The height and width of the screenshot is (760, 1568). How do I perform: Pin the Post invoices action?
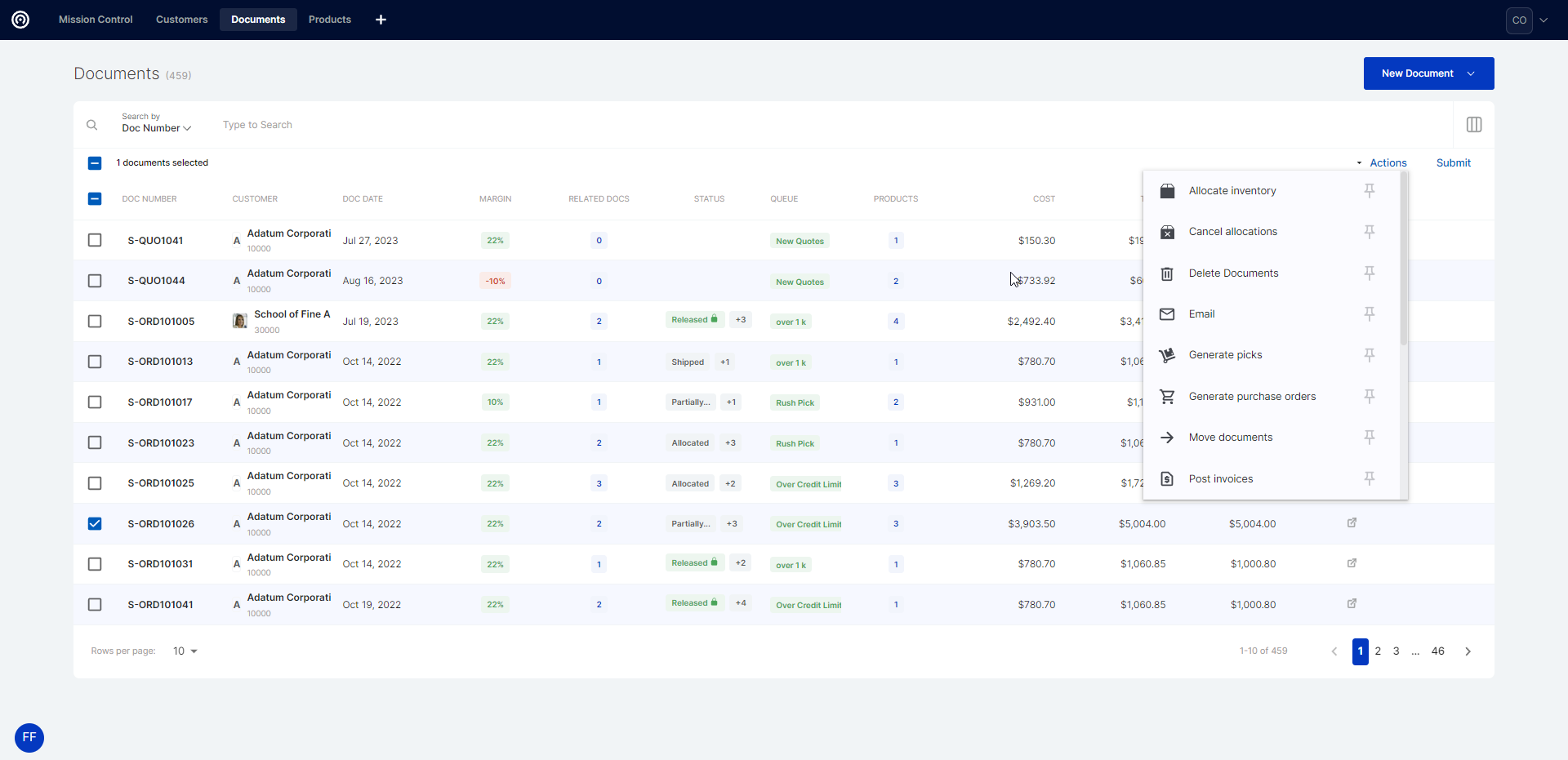point(1370,478)
